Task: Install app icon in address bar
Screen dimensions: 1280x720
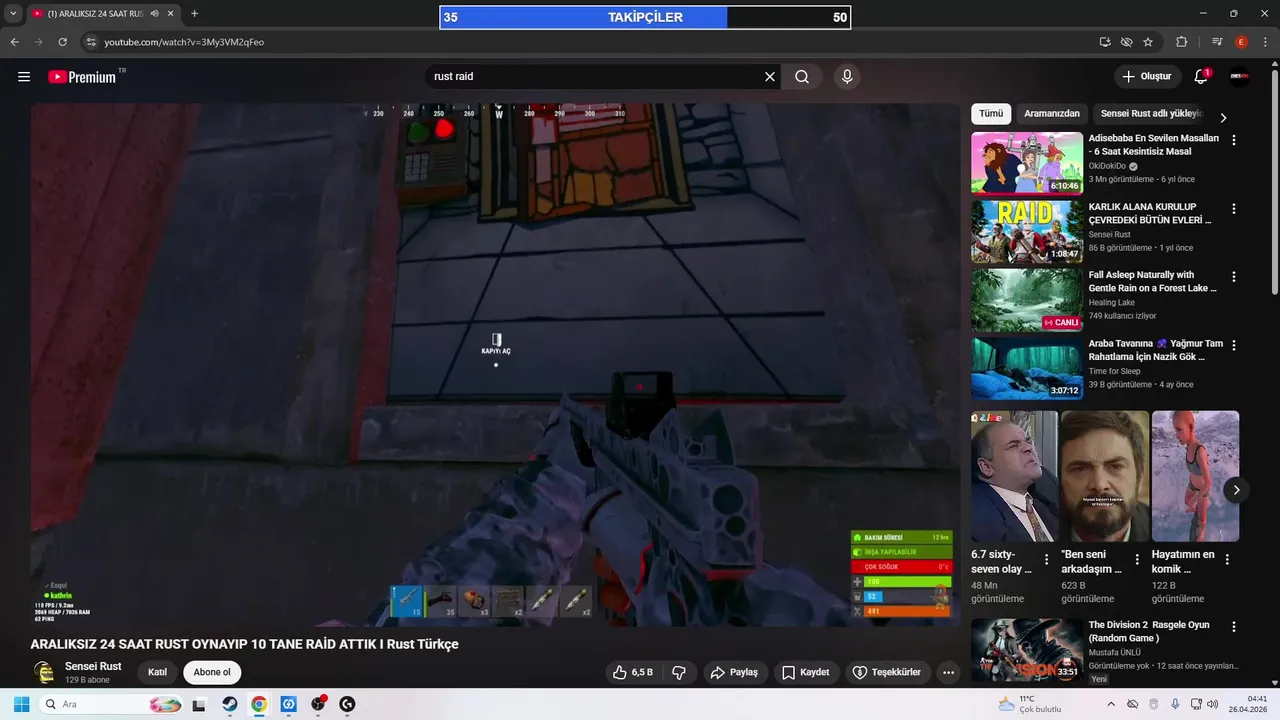Action: (x=1105, y=42)
